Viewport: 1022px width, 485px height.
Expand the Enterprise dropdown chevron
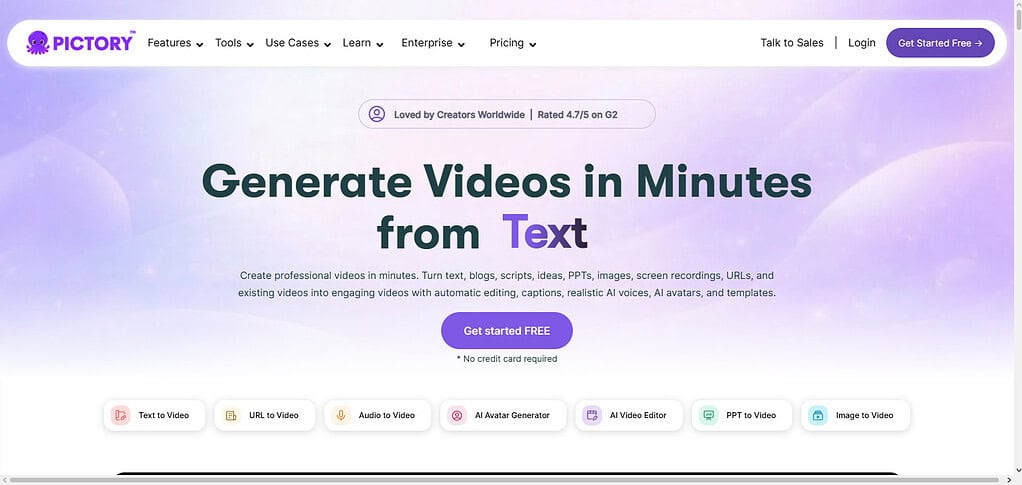click(461, 45)
